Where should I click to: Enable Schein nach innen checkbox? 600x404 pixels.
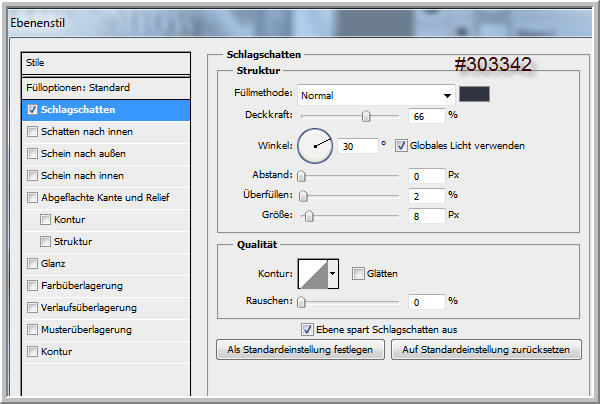pyautogui.click(x=33, y=176)
